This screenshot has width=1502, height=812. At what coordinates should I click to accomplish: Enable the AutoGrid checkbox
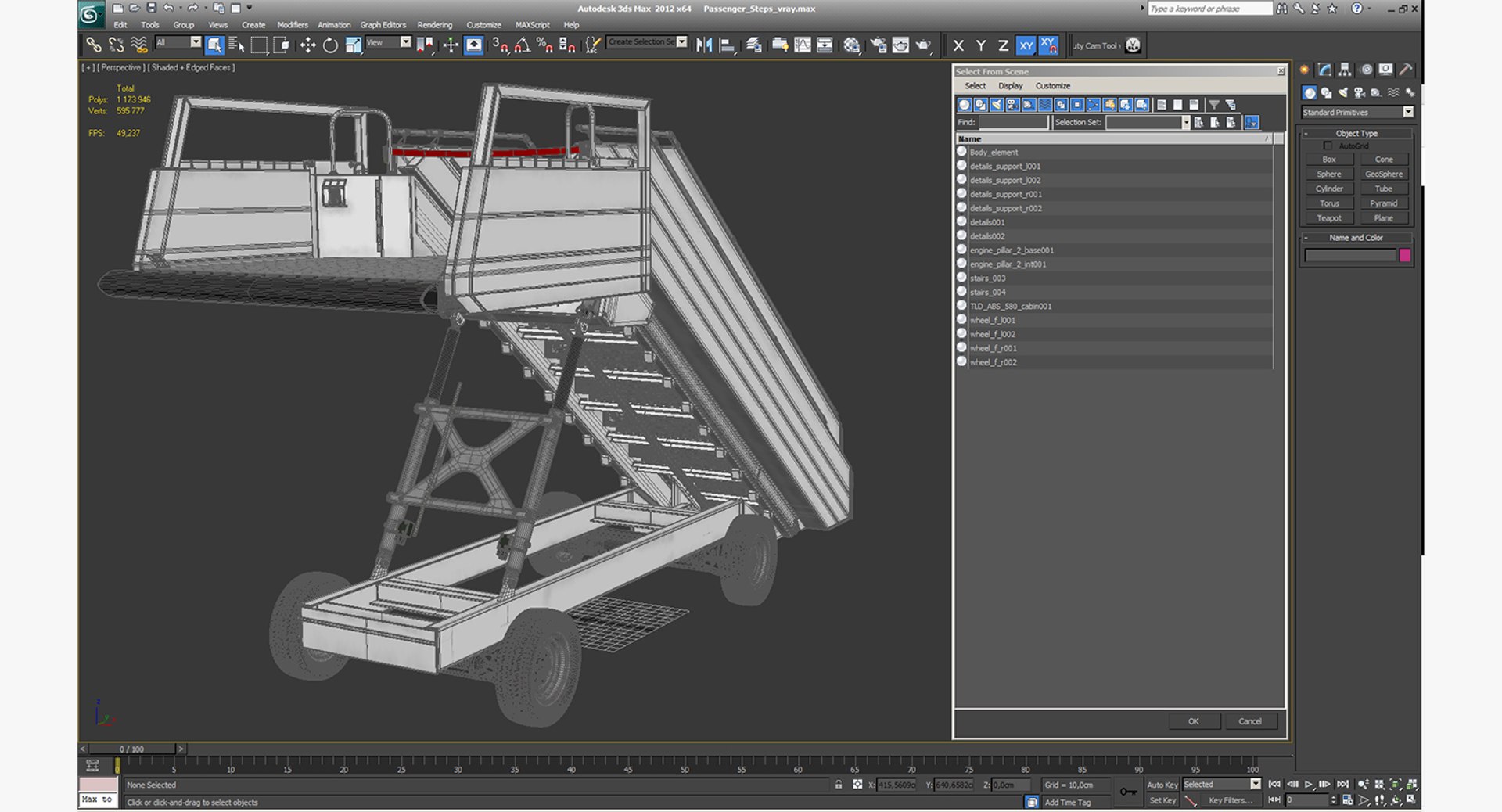pos(1328,146)
